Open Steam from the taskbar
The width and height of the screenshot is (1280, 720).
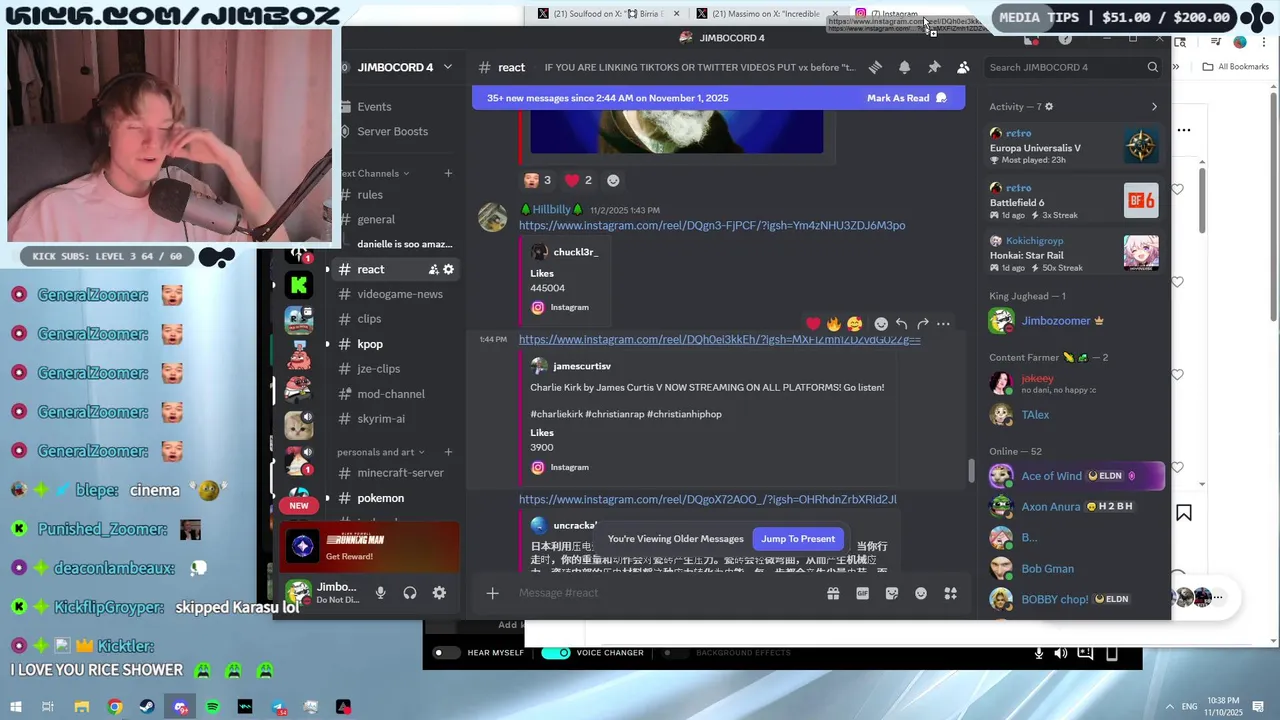coord(147,707)
